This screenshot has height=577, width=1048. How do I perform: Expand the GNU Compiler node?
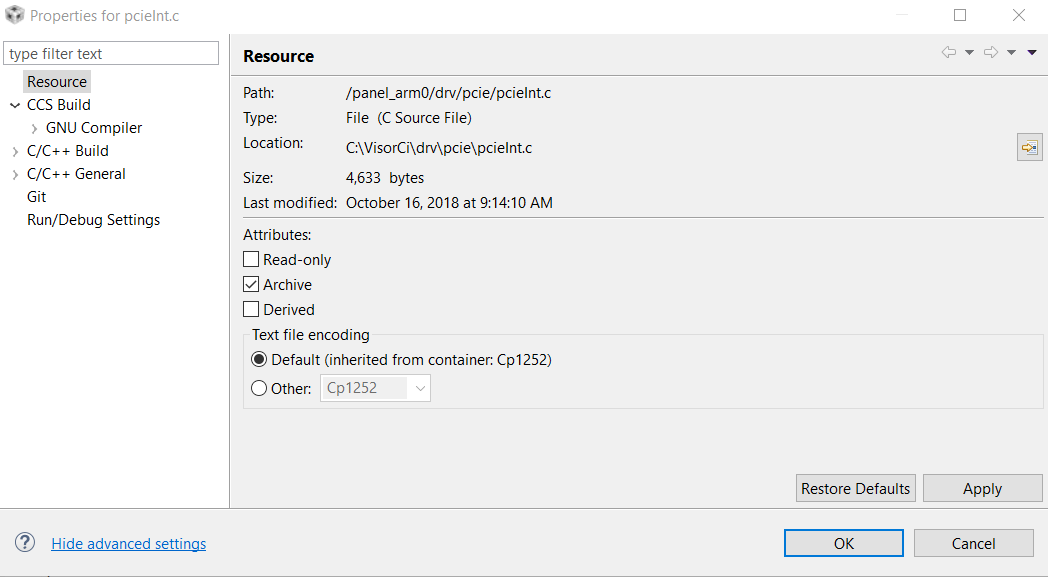click(34, 128)
